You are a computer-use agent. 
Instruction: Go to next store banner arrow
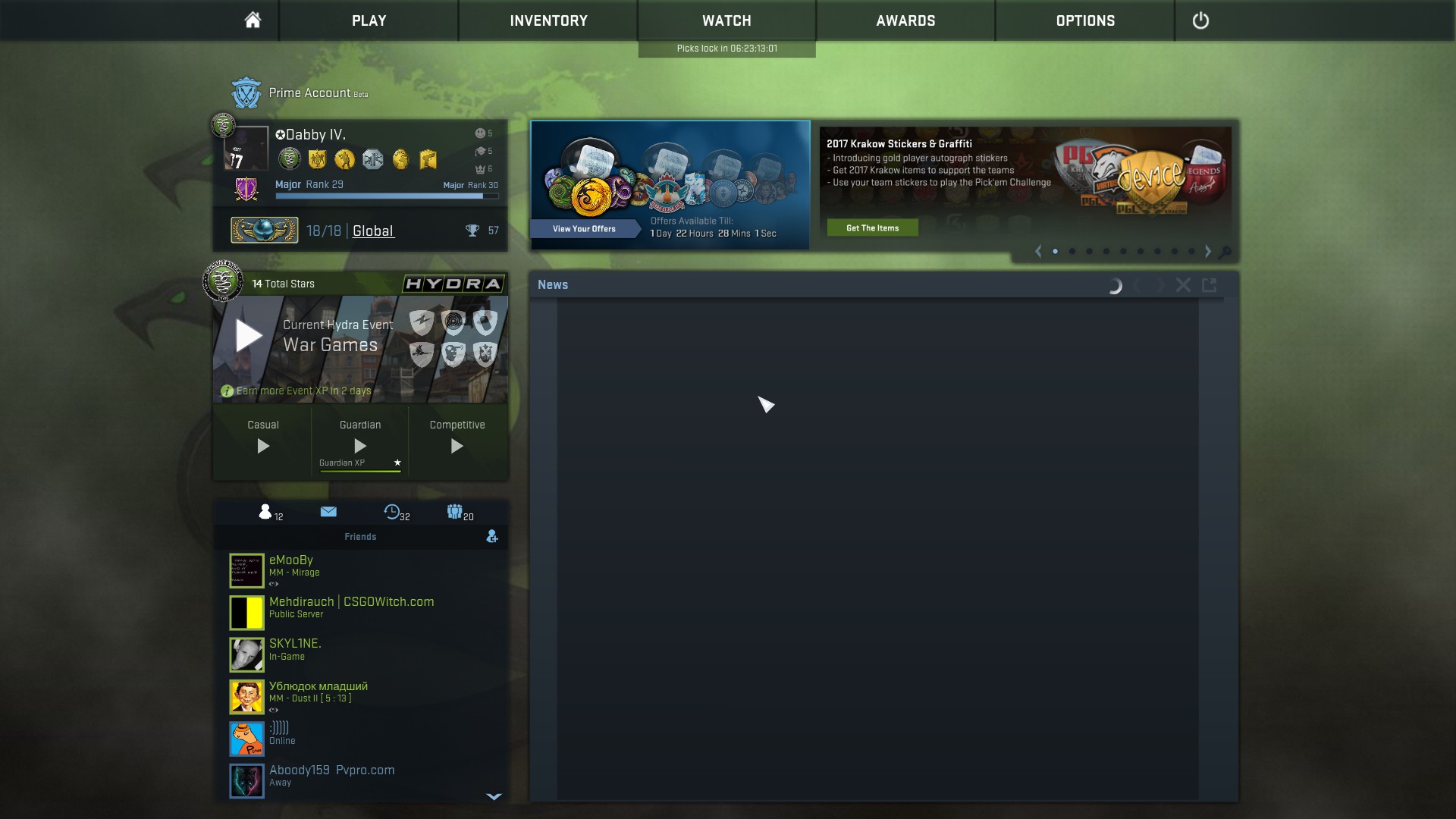(1208, 252)
